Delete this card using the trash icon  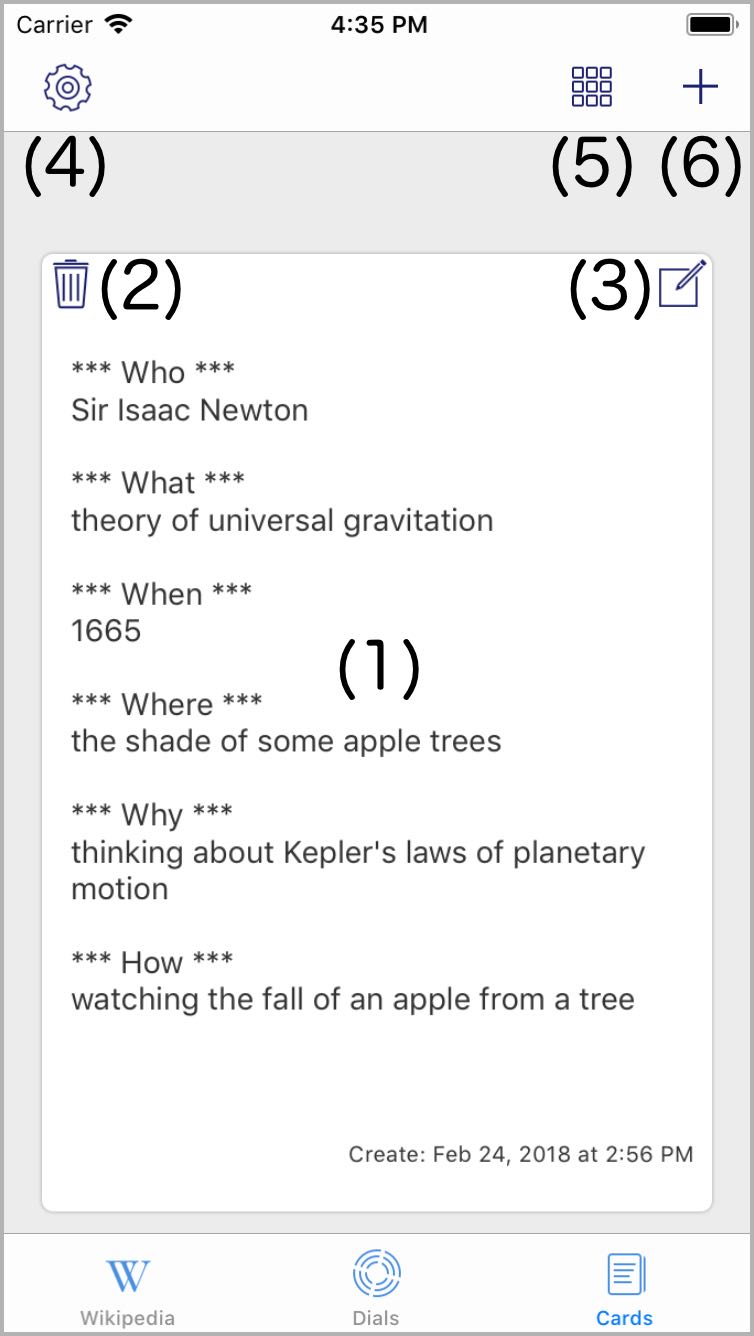click(71, 284)
